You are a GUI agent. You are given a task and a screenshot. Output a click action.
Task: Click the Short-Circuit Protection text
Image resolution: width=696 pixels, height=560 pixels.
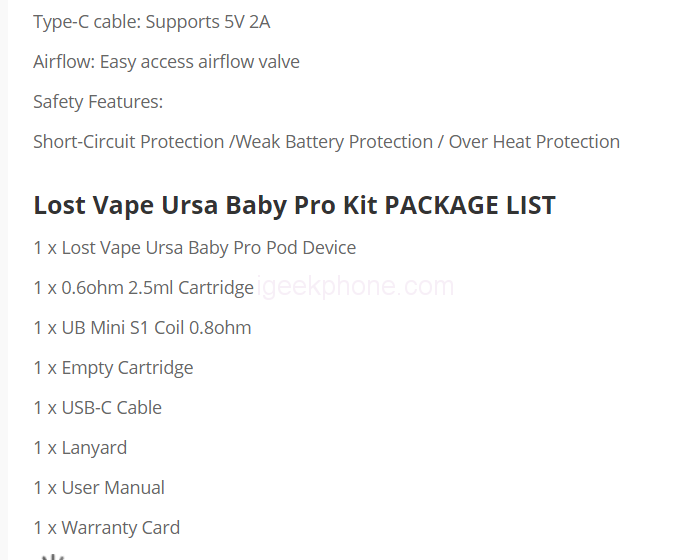128,141
